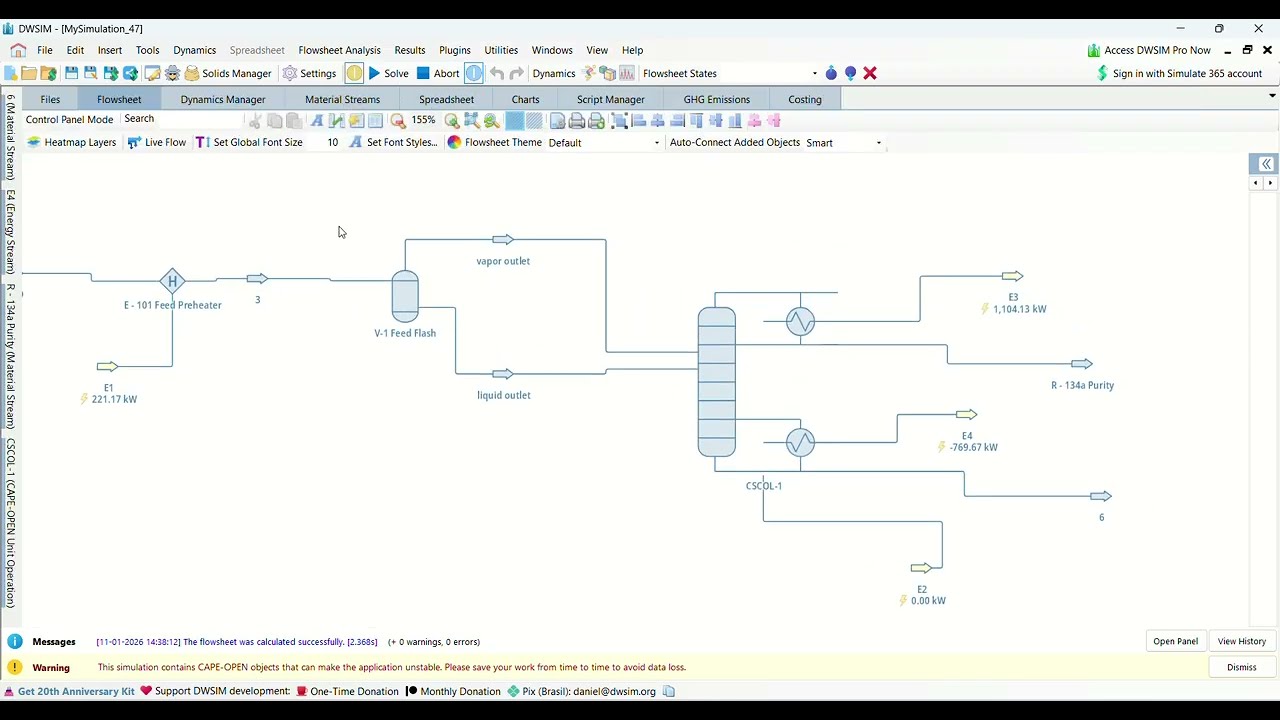This screenshot has height=720, width=1280.
Task: Open the Plugins menu
Action: pyautogui.click(x=454, y=50)
